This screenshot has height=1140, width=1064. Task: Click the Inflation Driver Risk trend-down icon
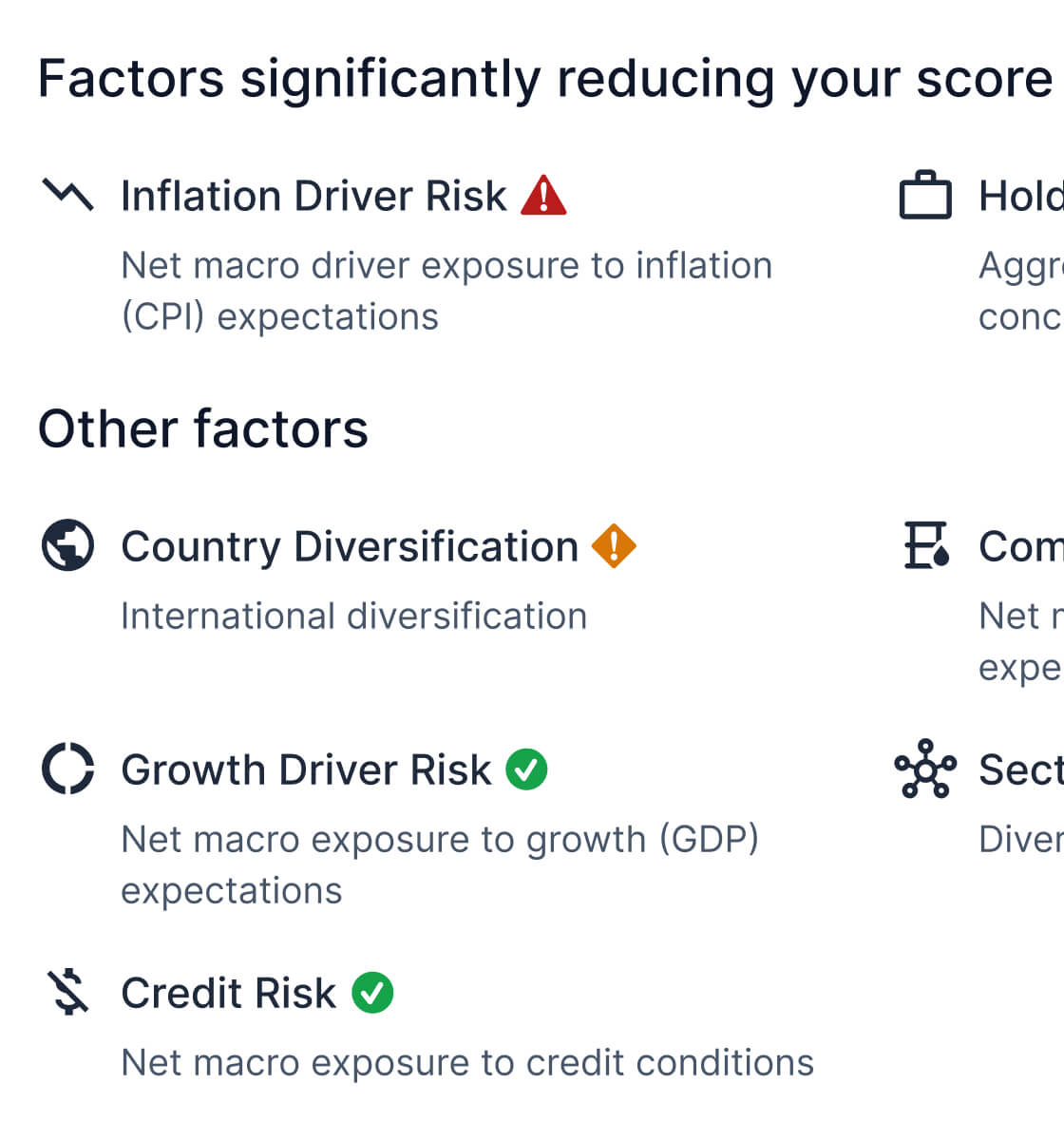point(68,195)
